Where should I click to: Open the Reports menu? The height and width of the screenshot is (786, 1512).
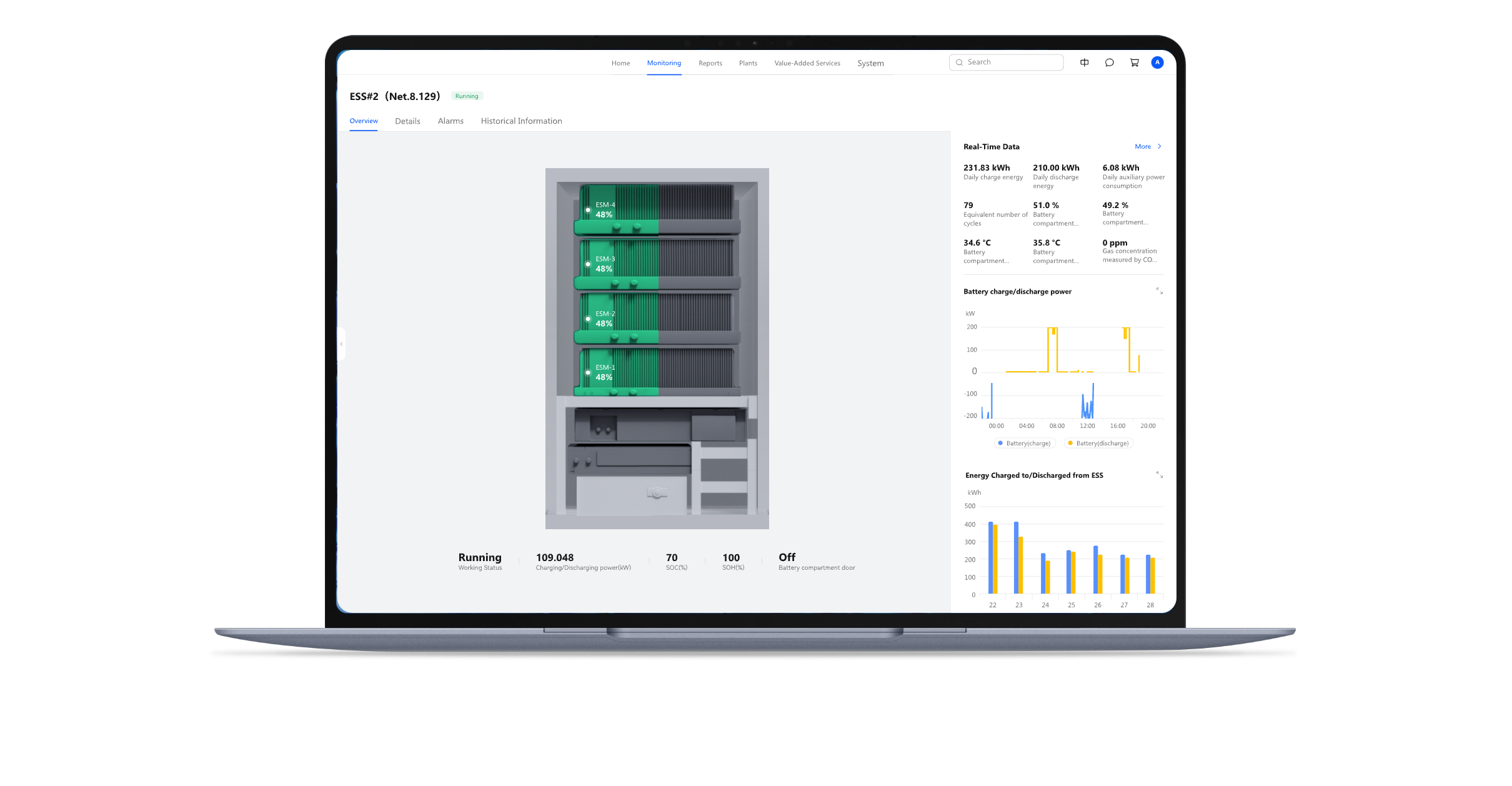710,63
